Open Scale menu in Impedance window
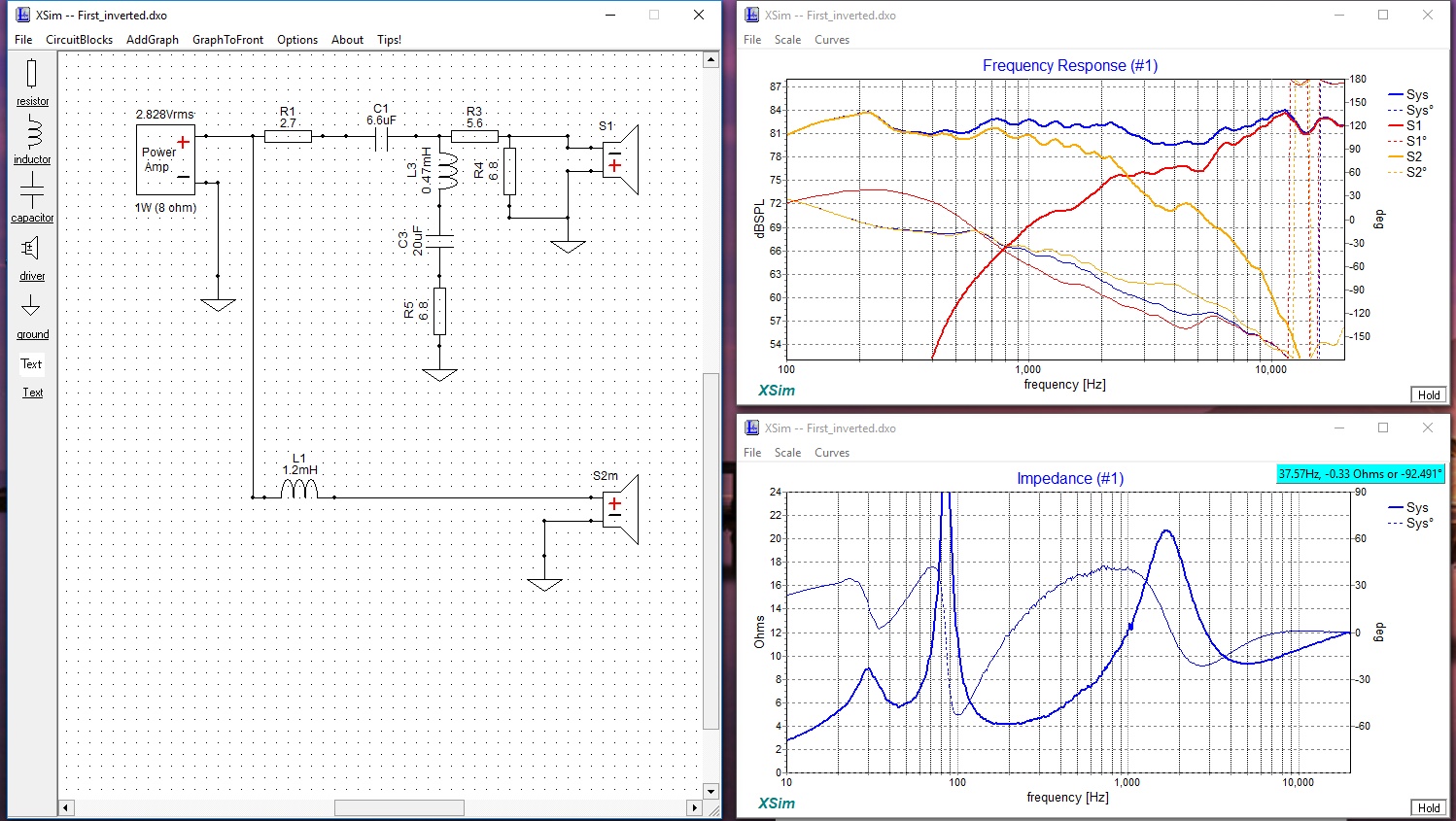Image resolution: width=1456 pixels, height=821 pixels. [787, 453]
